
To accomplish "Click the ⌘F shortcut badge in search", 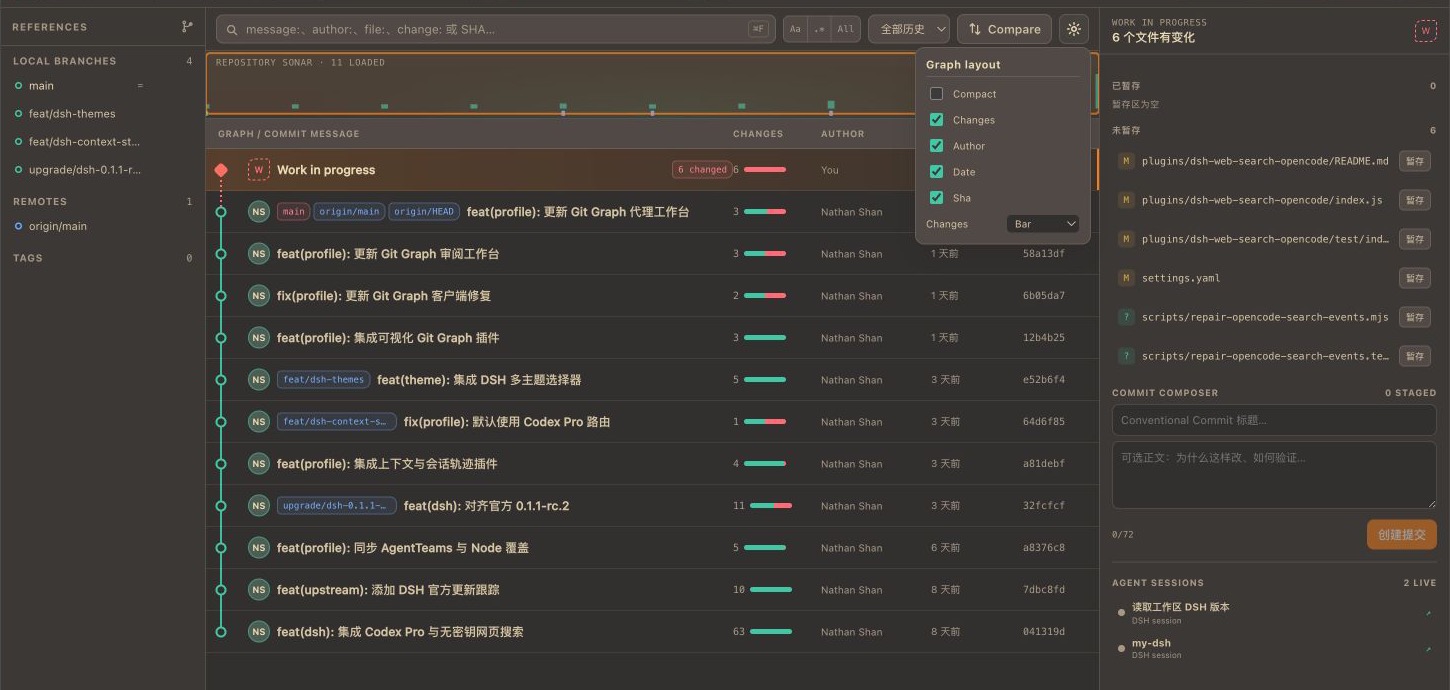I will click(759, 29).
